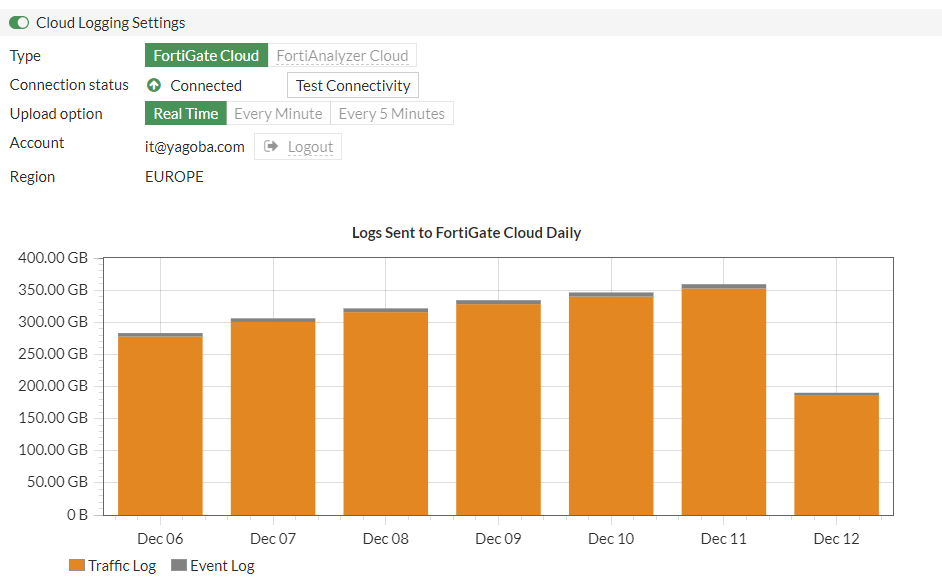Select FortiGate Cloud type
Screen dimensions: 942x580
click(x=206, y=56)
